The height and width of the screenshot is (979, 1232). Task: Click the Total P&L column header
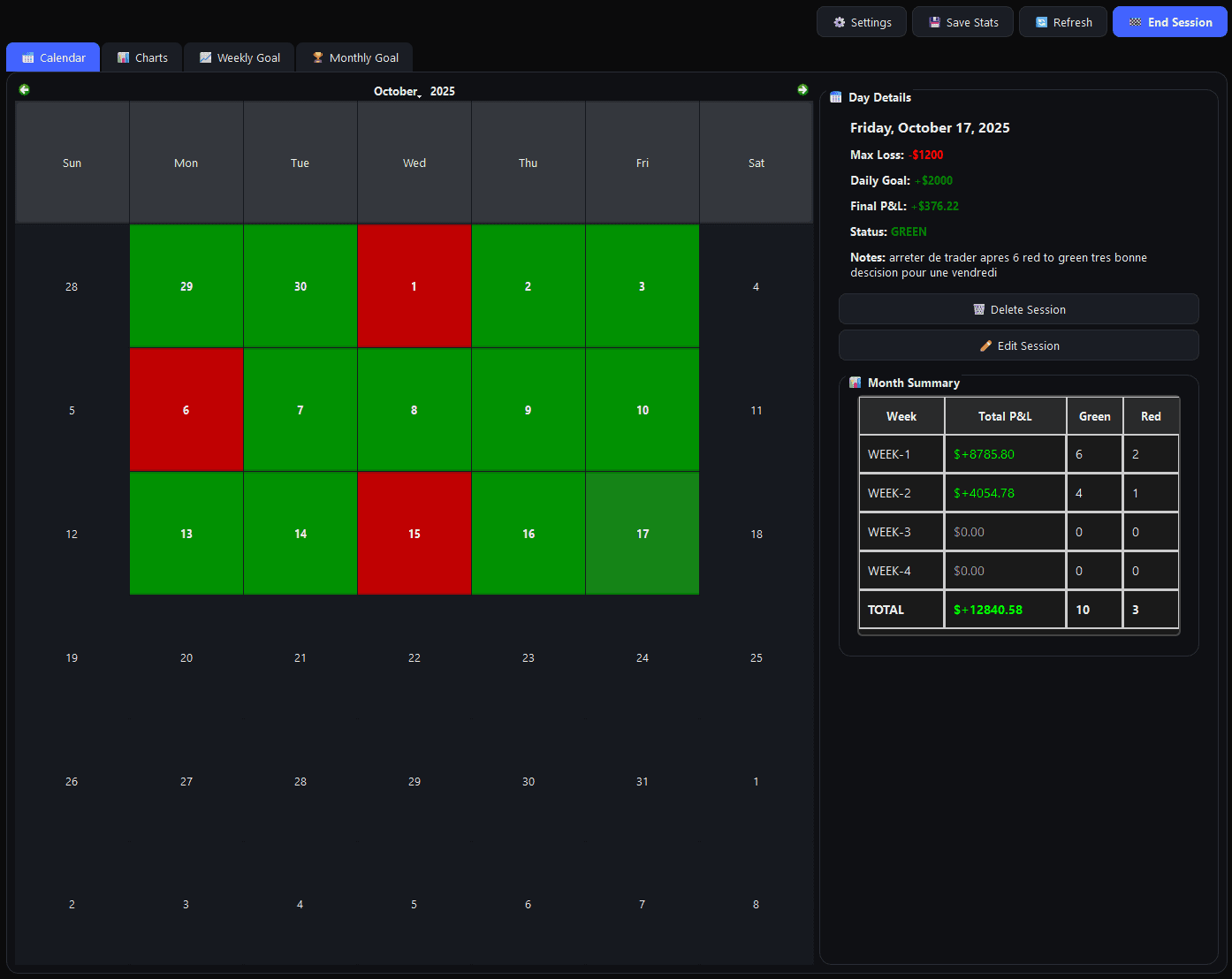[x=1005, y=416]
